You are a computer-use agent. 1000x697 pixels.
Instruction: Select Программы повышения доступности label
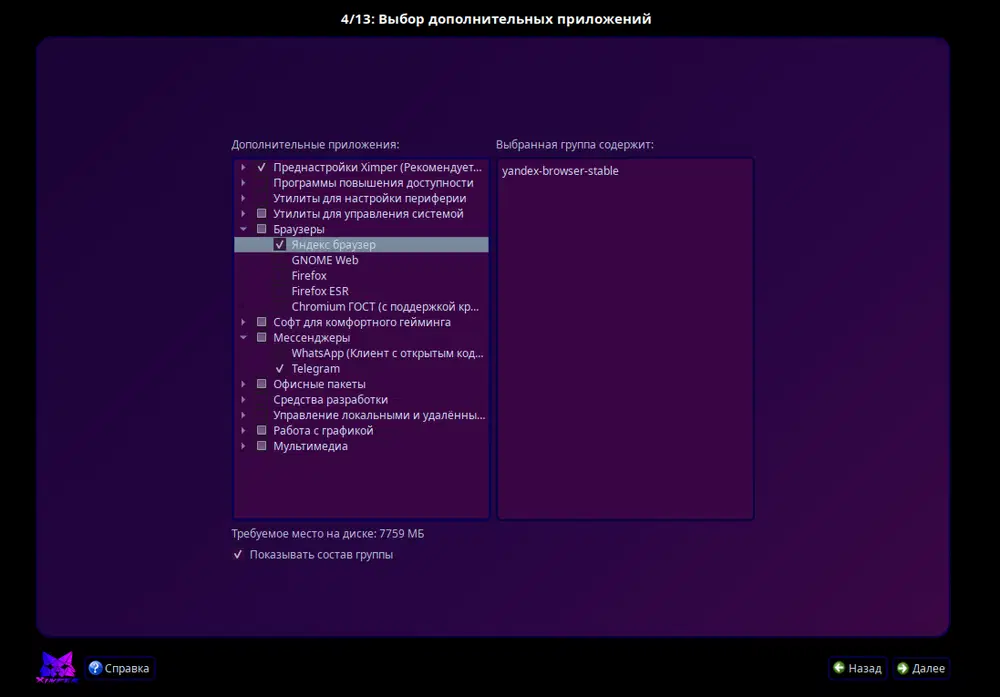tap(373, 182)
